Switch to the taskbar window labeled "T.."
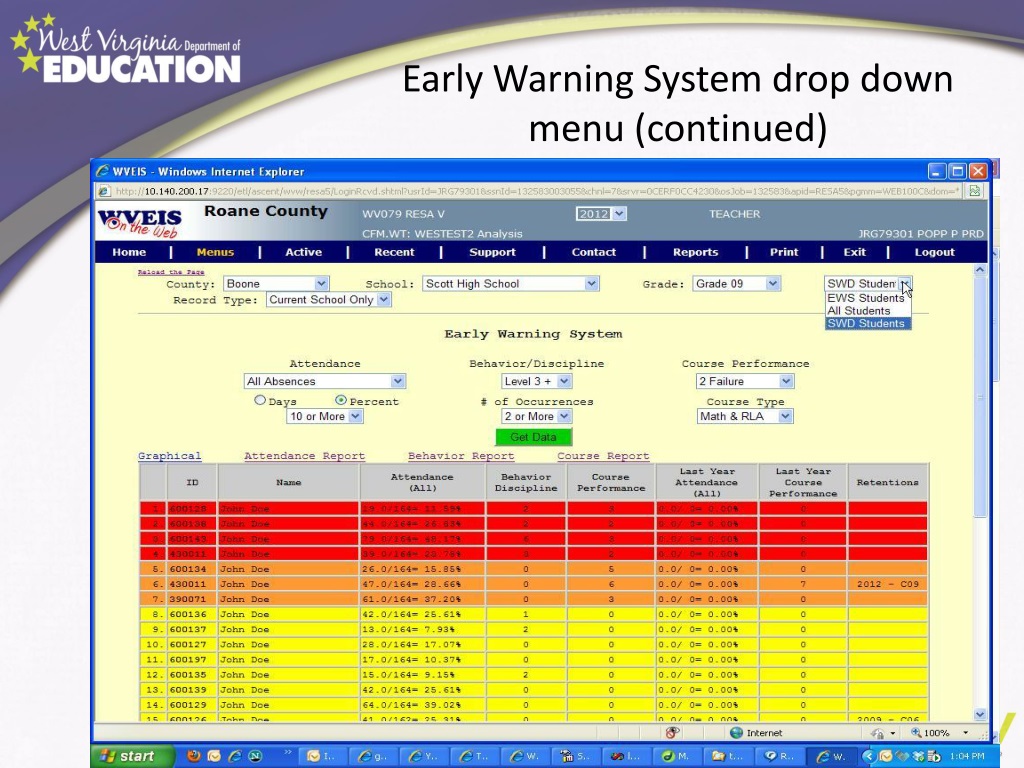1024x768 pixels. click(473, 756)
